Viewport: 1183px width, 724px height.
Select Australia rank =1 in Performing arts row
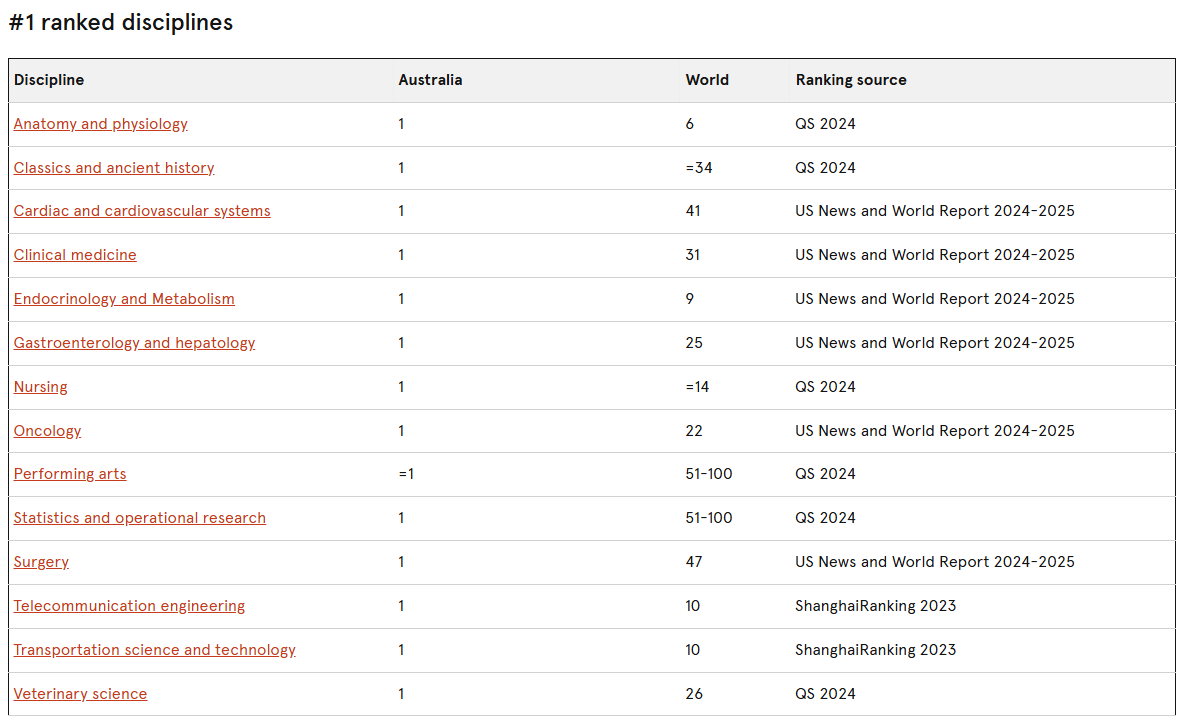[x=406, y=474]
